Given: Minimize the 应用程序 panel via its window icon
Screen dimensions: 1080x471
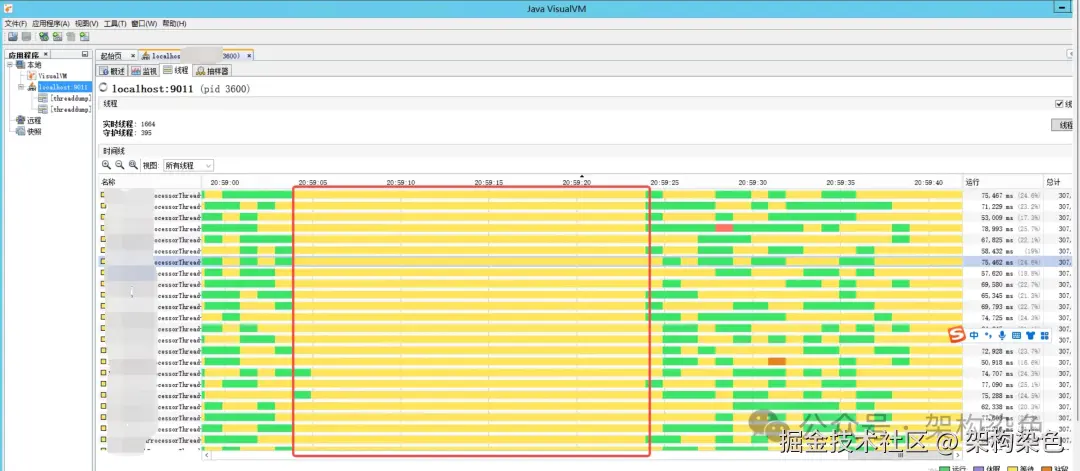Looking at the screenshot, I should (85, 54).
